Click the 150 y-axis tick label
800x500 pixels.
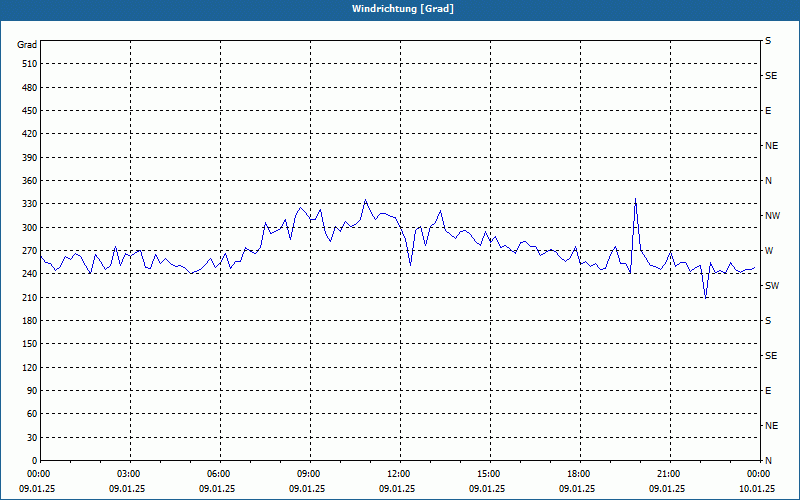[30, 344]
